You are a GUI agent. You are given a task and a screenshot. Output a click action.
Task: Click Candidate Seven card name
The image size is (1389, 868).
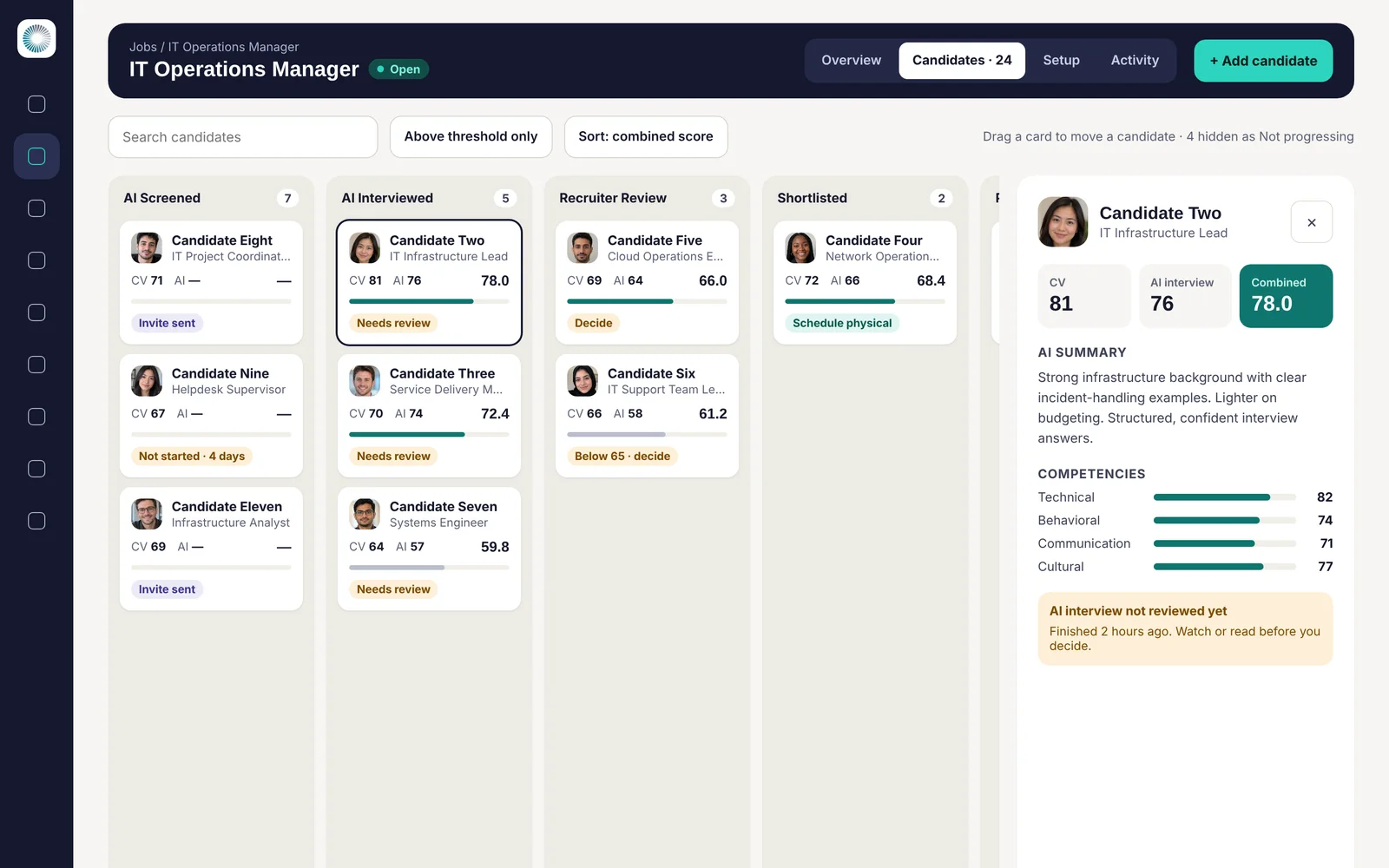coord(444,507)
